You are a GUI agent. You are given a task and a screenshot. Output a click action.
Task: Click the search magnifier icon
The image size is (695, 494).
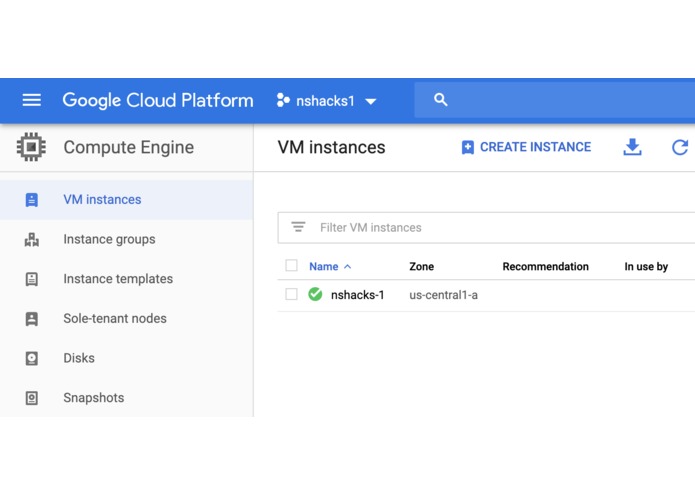441,100
